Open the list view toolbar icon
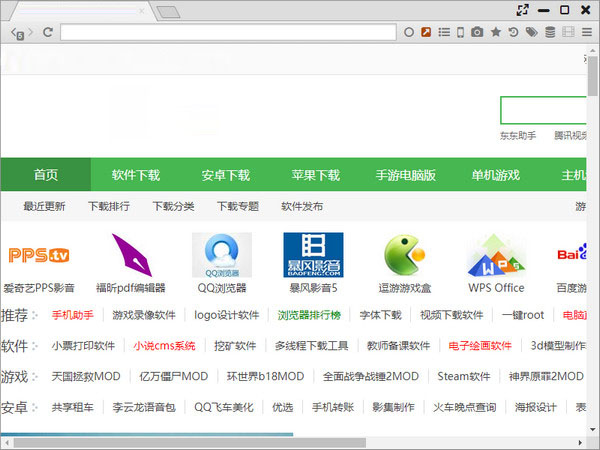 click(x=444, y=32)
